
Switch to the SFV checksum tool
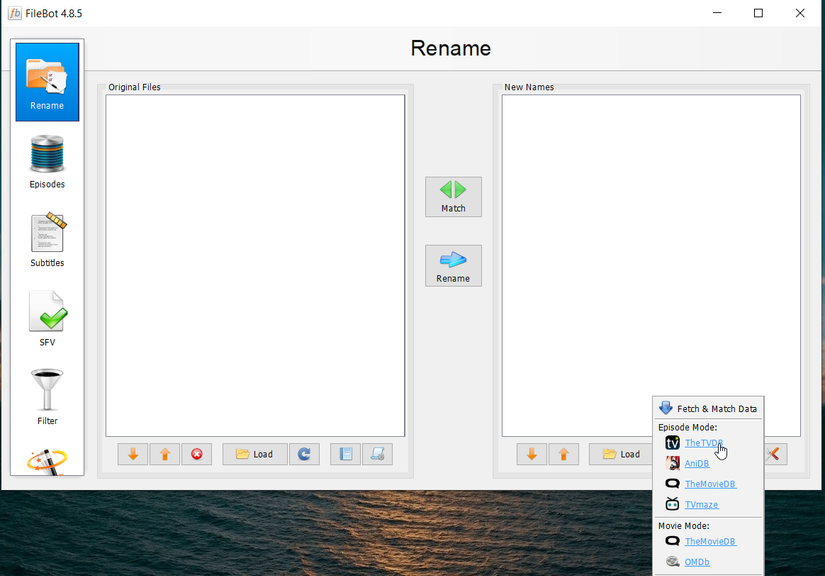[x=46, y=318]
